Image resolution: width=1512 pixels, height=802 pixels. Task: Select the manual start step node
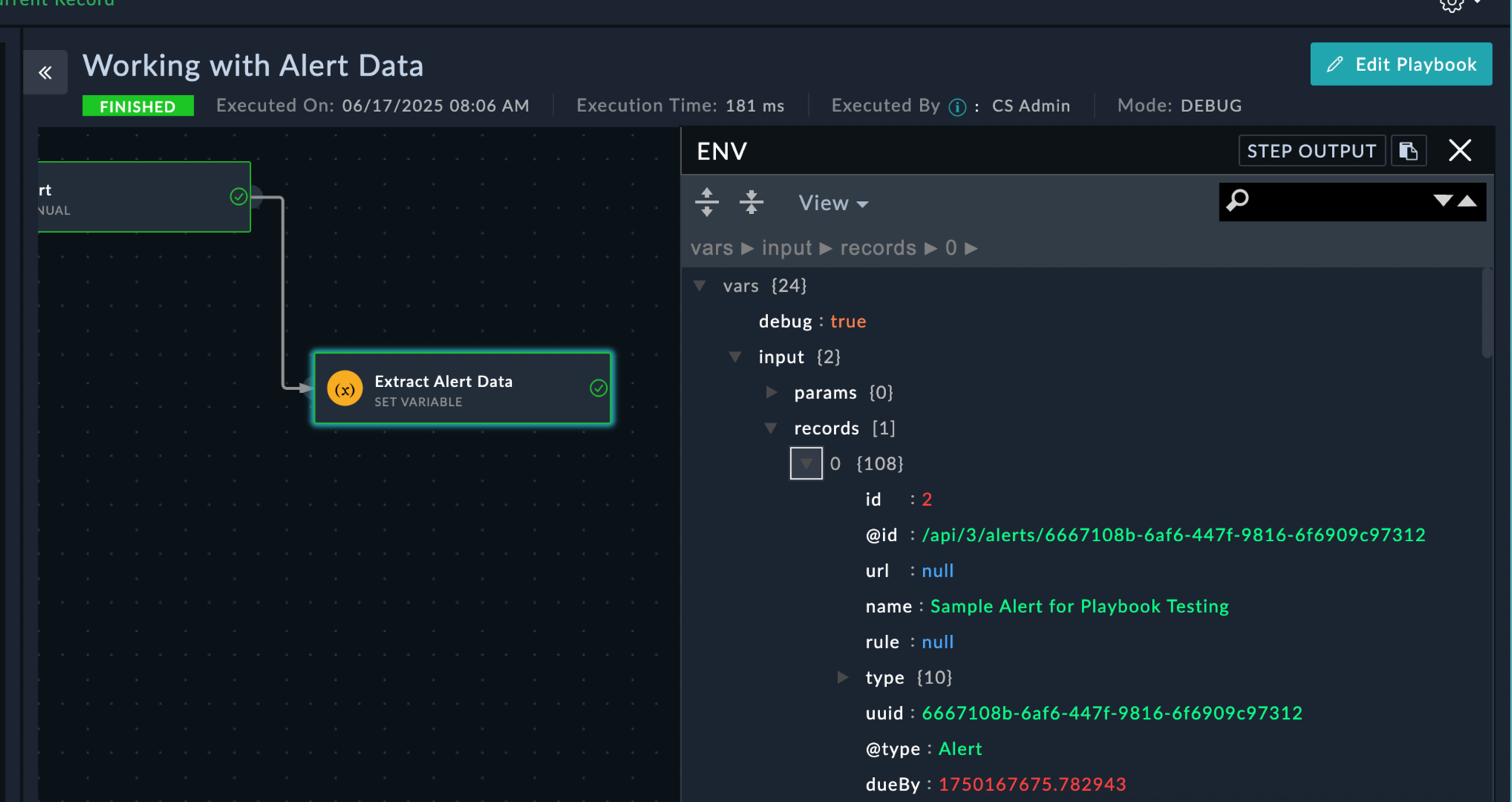click(144, 197)
